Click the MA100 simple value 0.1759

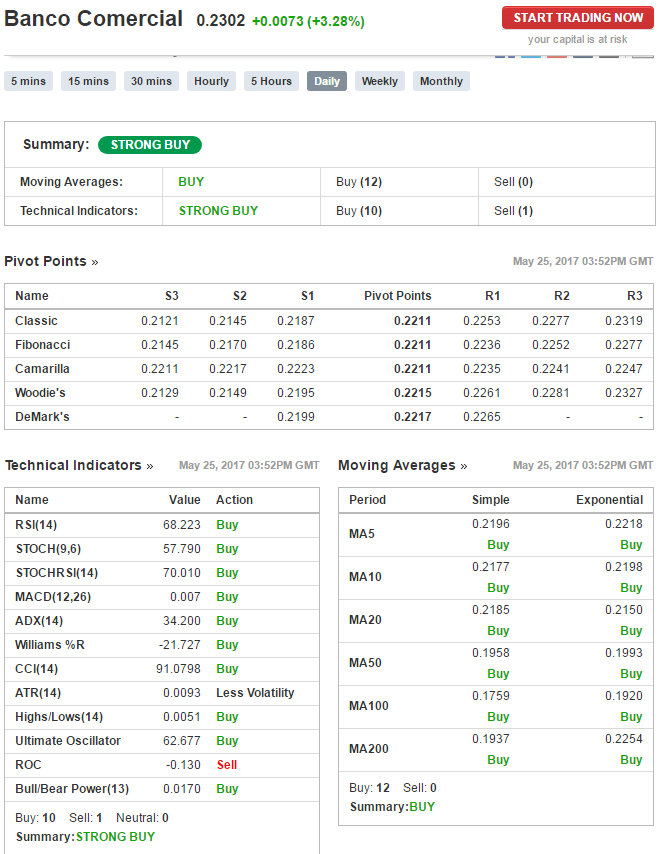point(491,696)
